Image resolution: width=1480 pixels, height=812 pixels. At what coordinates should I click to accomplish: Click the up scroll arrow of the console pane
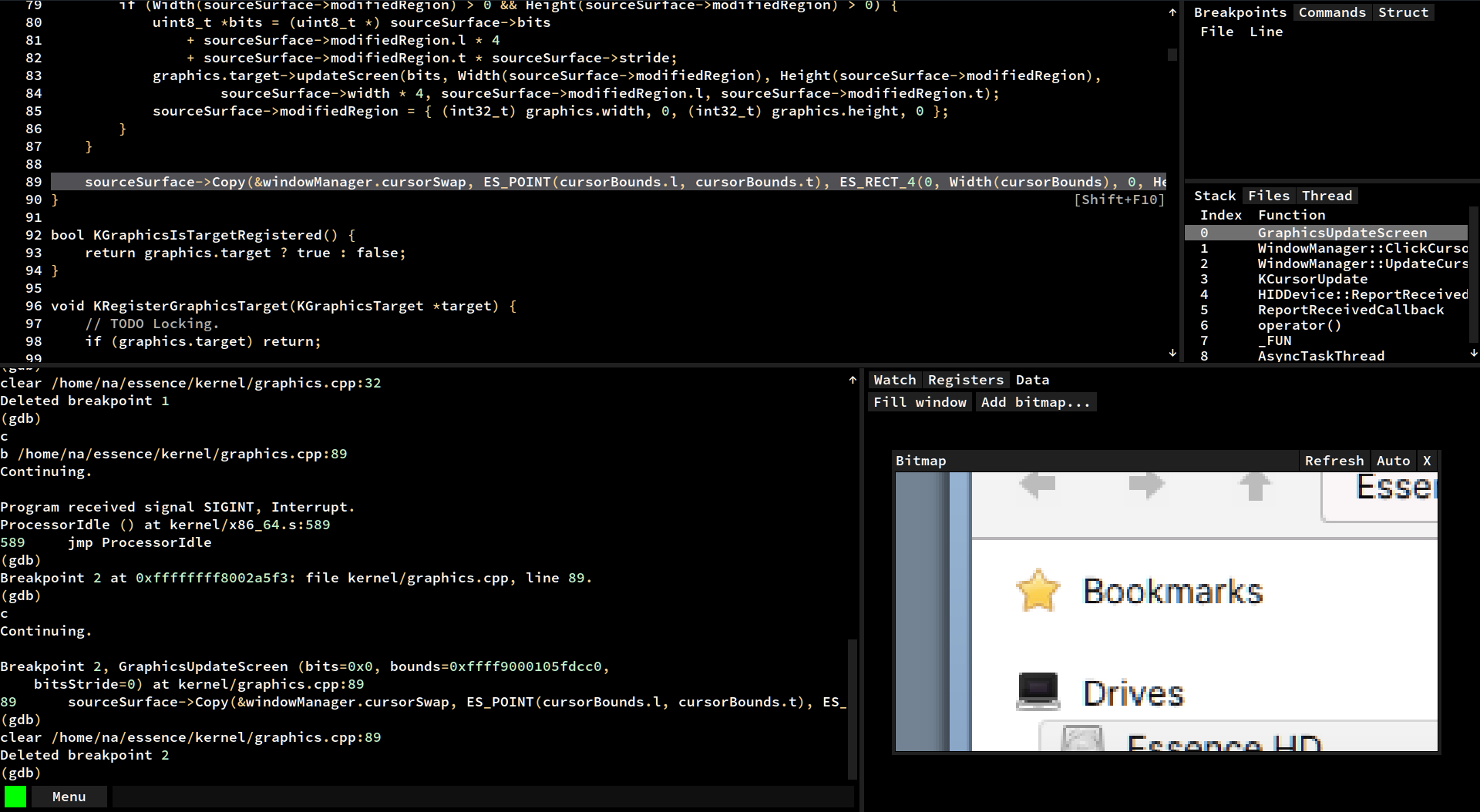click(x=852, y=379)
